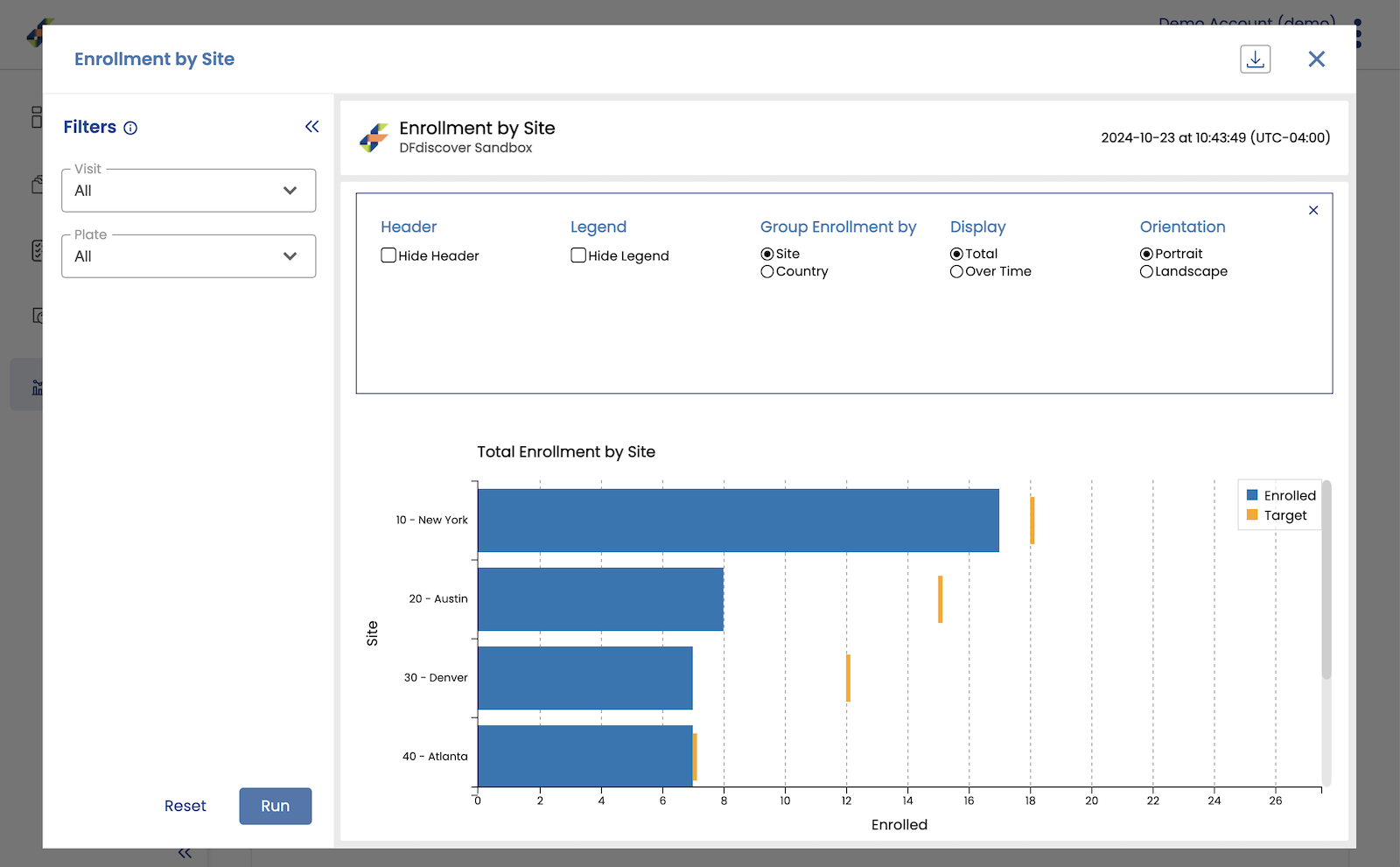Group enrollment by Site
Image resolution: width=1400 pixels, height=867 pixels.
click(x=767, y=254)
